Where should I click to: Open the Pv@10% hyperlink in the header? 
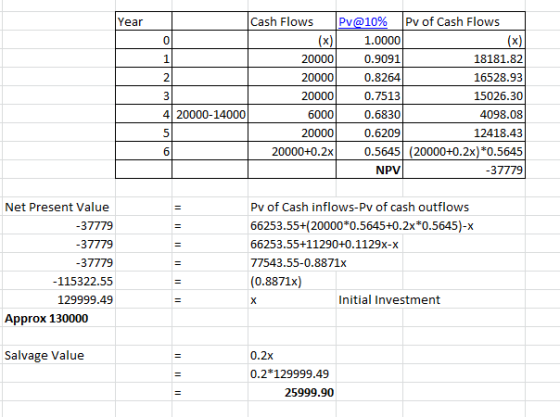pos(362,22)
